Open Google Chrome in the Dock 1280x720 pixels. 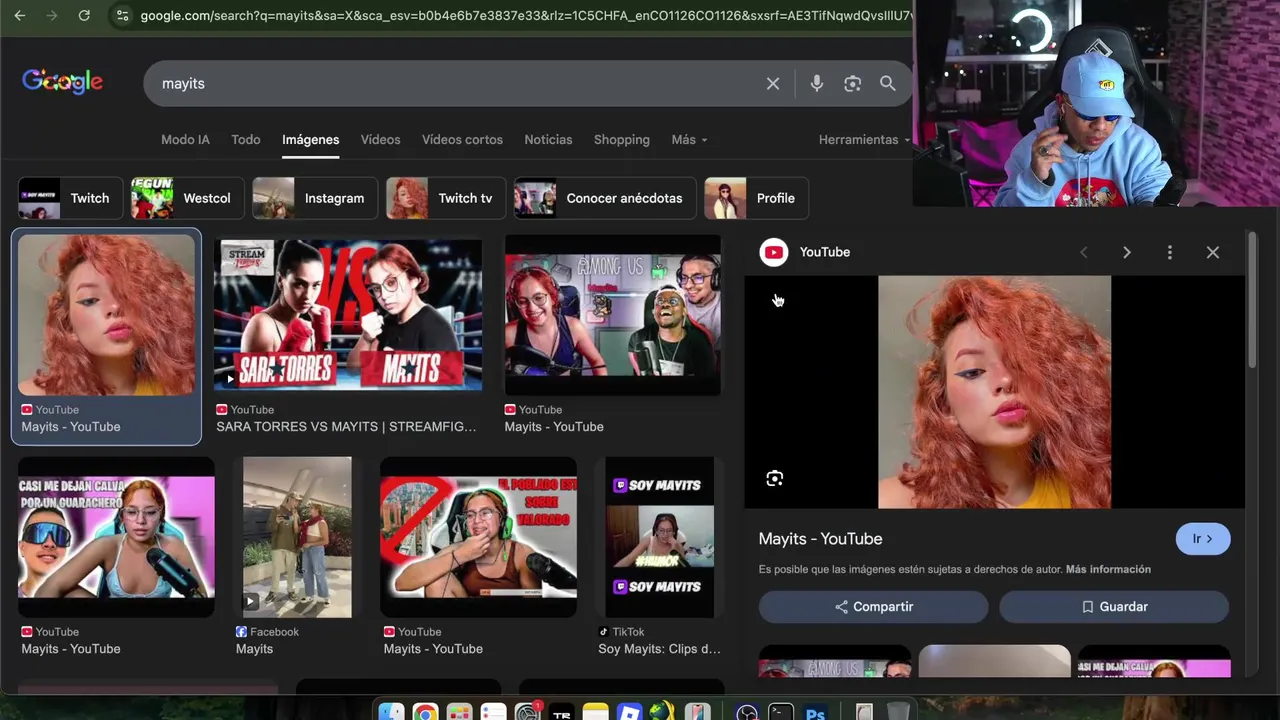[x=425, y=713]
